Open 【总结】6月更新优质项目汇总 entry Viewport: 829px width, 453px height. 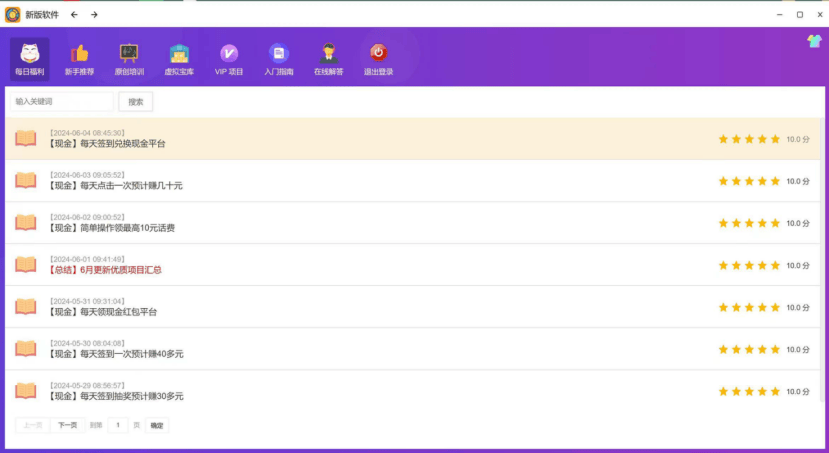(412, 265)
